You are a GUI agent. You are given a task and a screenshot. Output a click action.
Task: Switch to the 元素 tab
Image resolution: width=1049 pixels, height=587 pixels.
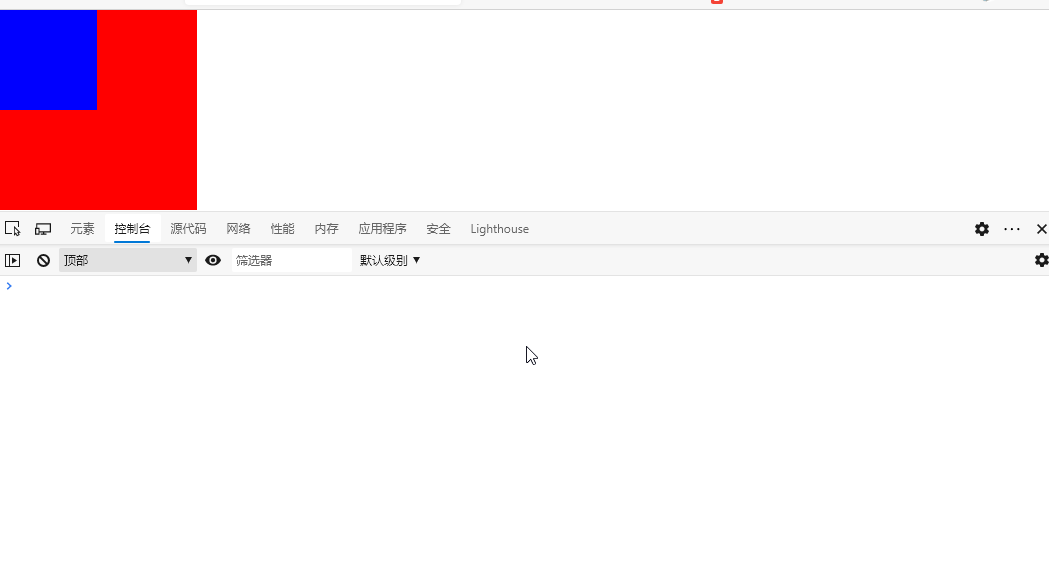(82, 229)
